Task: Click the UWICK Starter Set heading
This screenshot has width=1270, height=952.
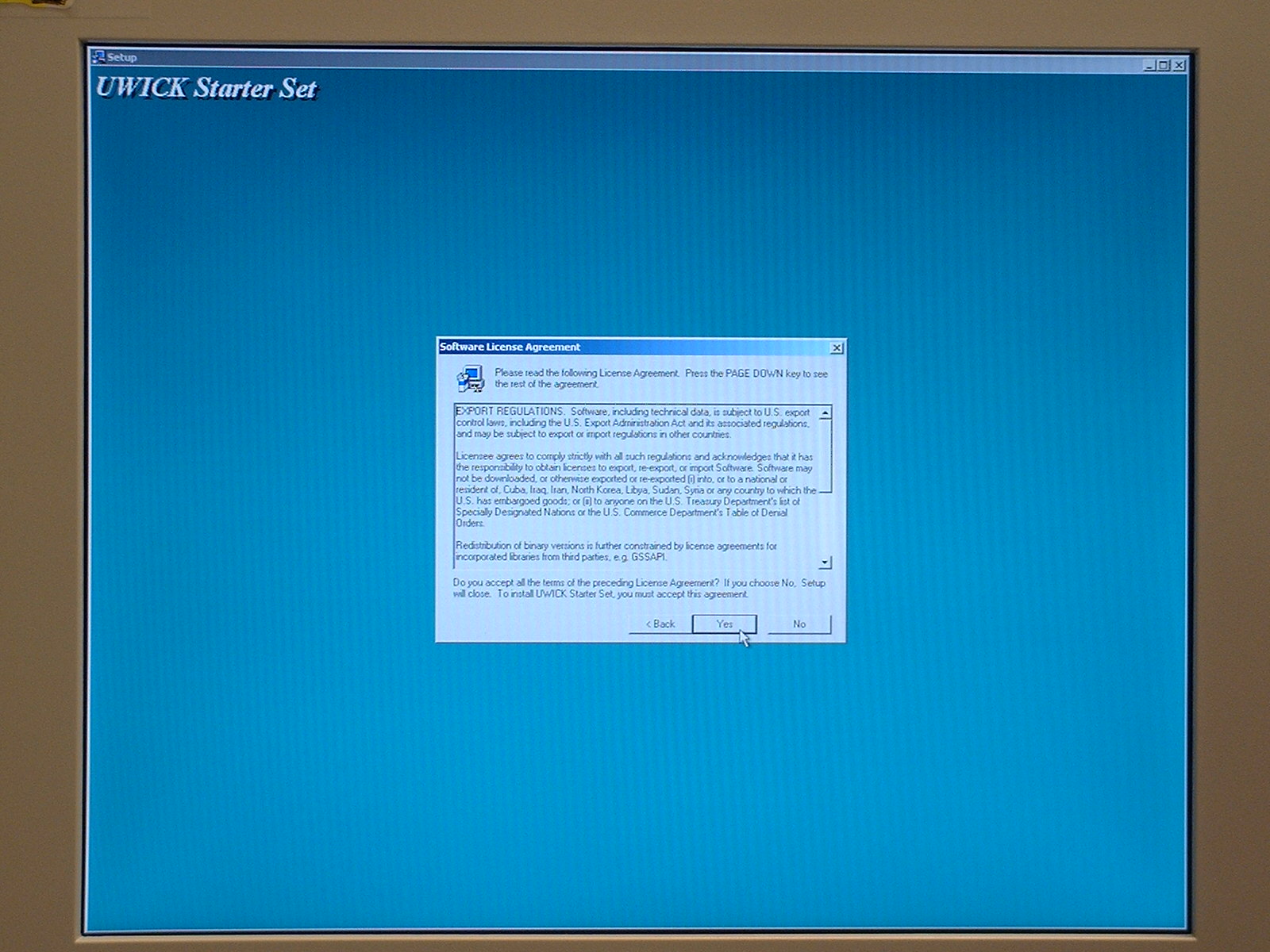Action: [206, 88]
